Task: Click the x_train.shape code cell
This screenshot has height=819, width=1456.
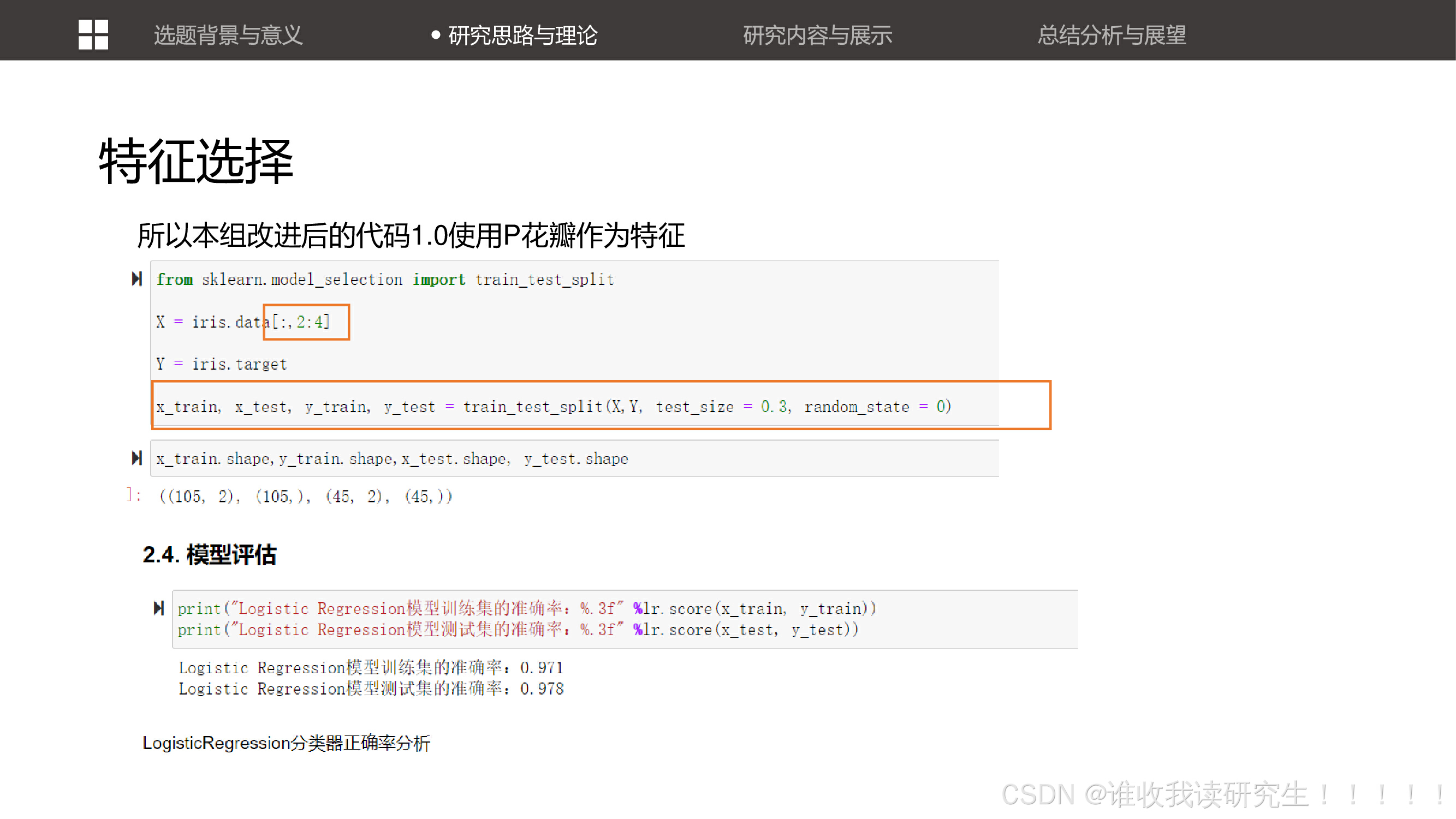Action: pos(393,459)
